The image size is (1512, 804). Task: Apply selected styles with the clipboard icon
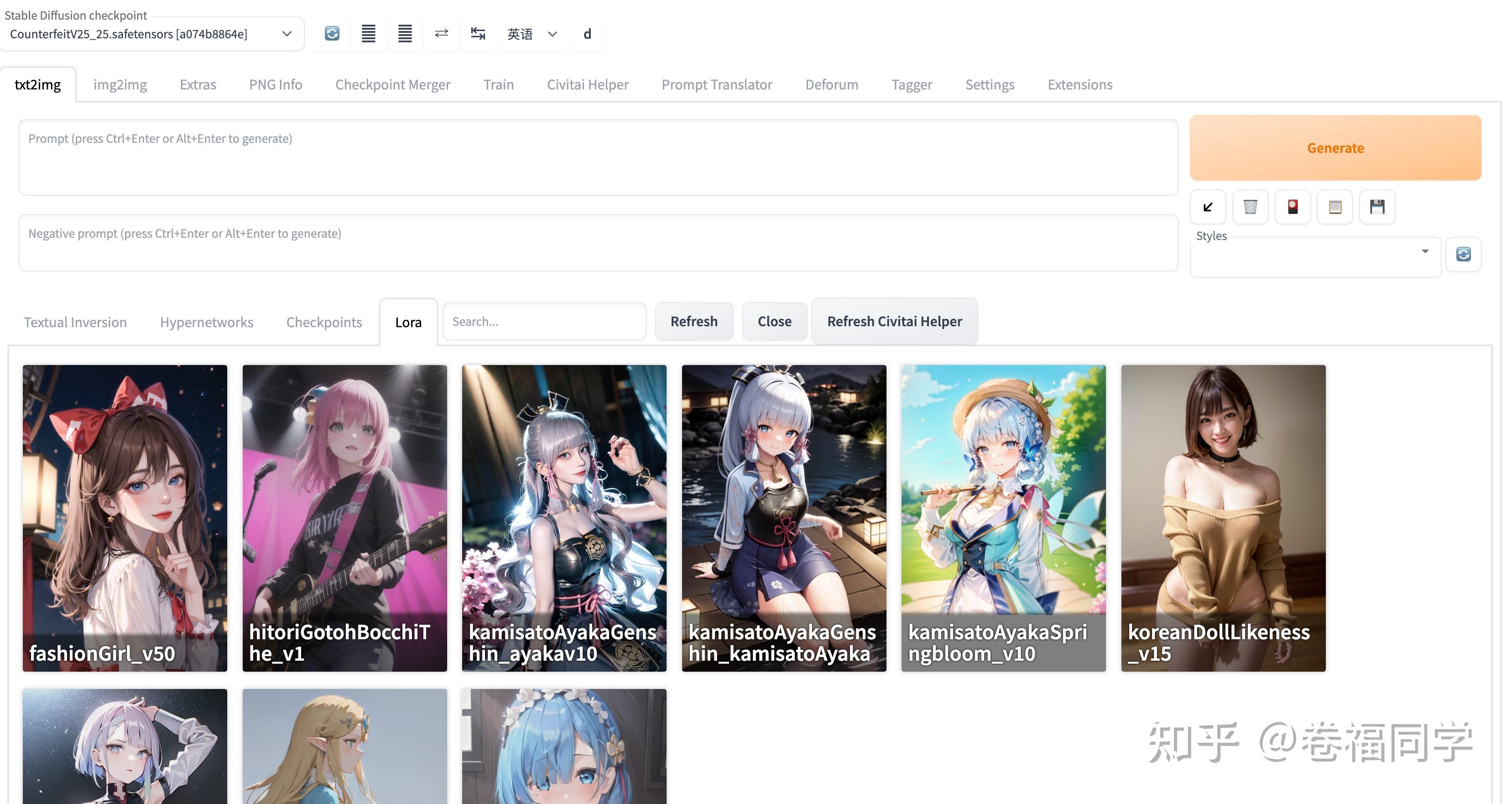click(x=1335, y=207)
